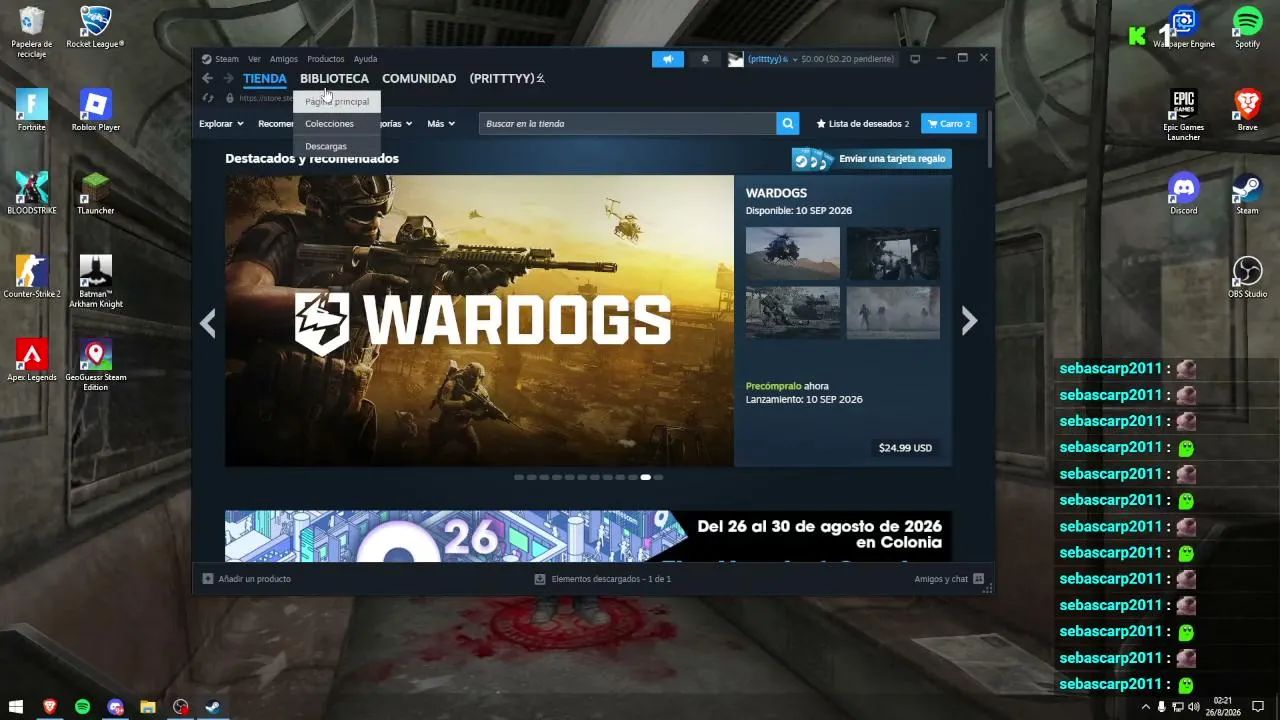Open Brave browser from the taskbar

(x=49, y=706)
